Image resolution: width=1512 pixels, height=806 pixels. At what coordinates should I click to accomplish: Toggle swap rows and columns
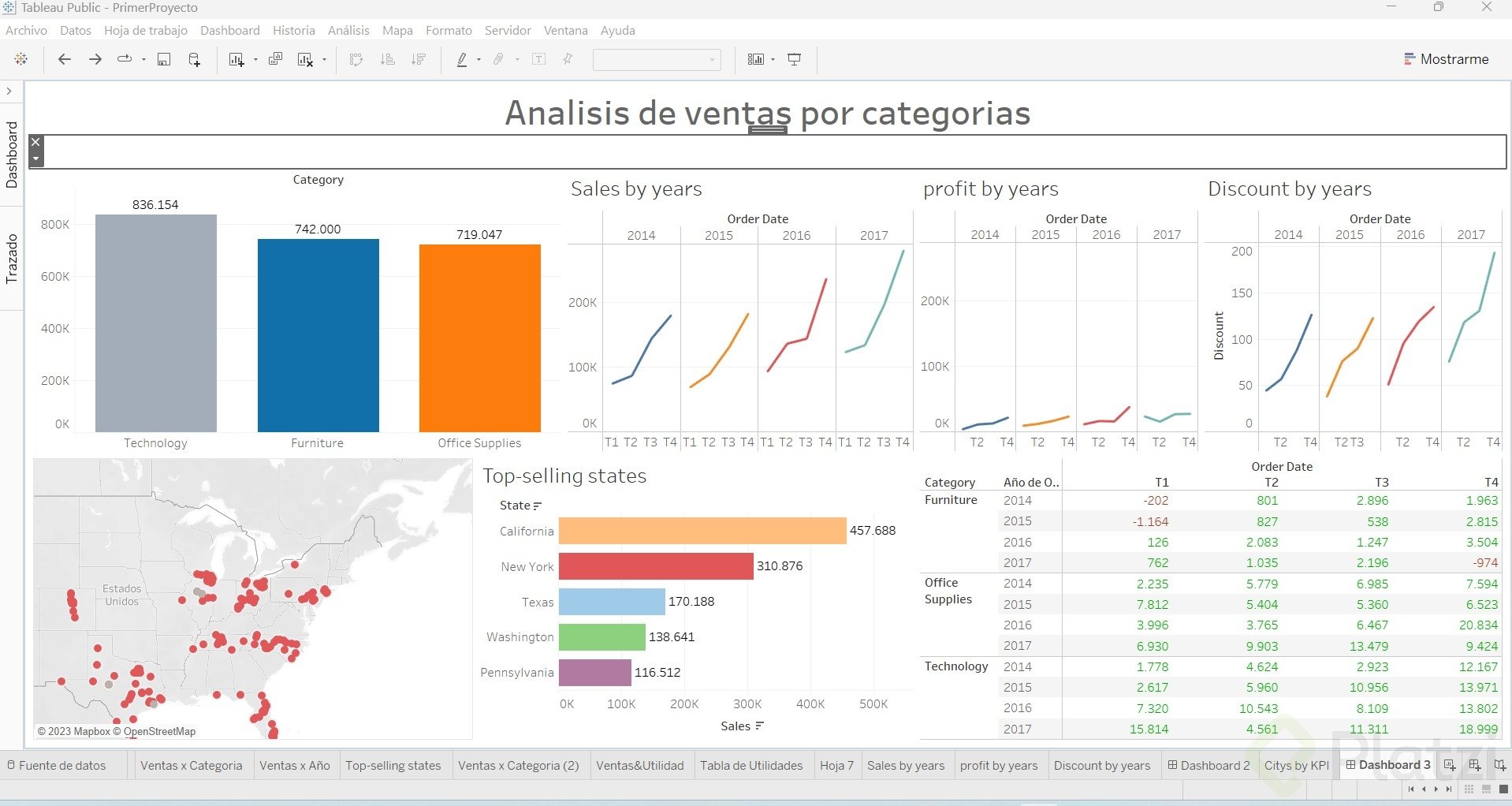tap(357, 59)
